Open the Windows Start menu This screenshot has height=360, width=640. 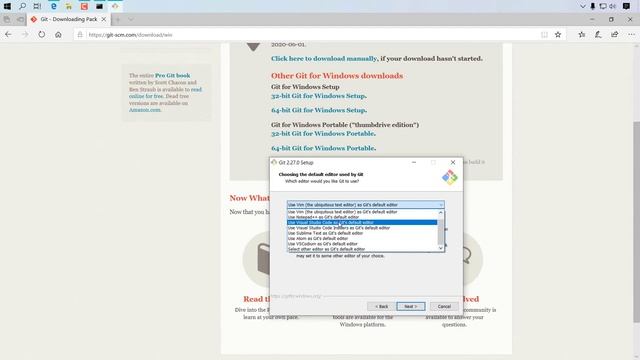[7, 6]
